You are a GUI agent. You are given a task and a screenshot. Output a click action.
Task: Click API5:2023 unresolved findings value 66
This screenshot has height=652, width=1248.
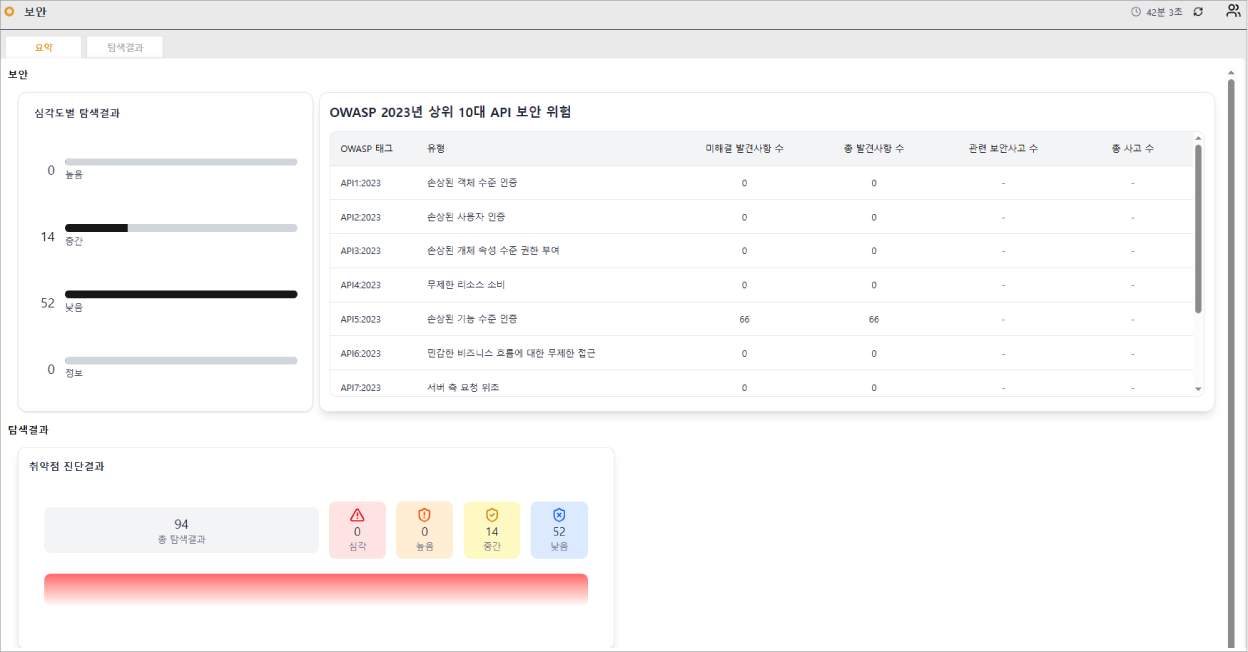[744, 319]
